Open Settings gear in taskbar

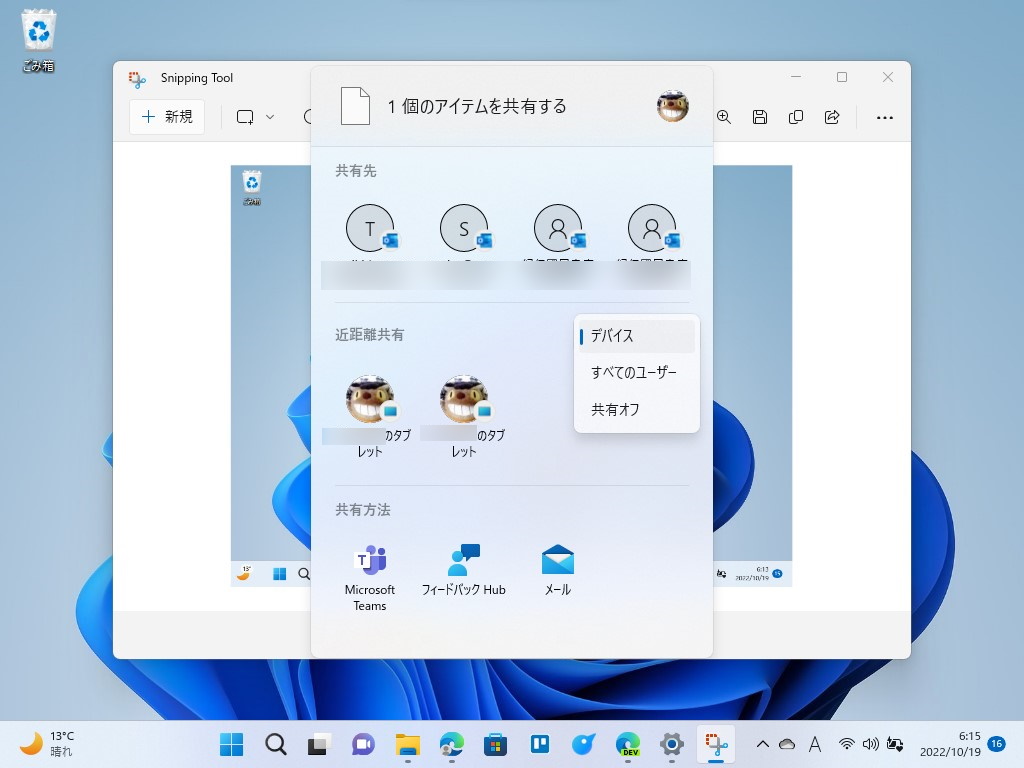click(671, 744)
